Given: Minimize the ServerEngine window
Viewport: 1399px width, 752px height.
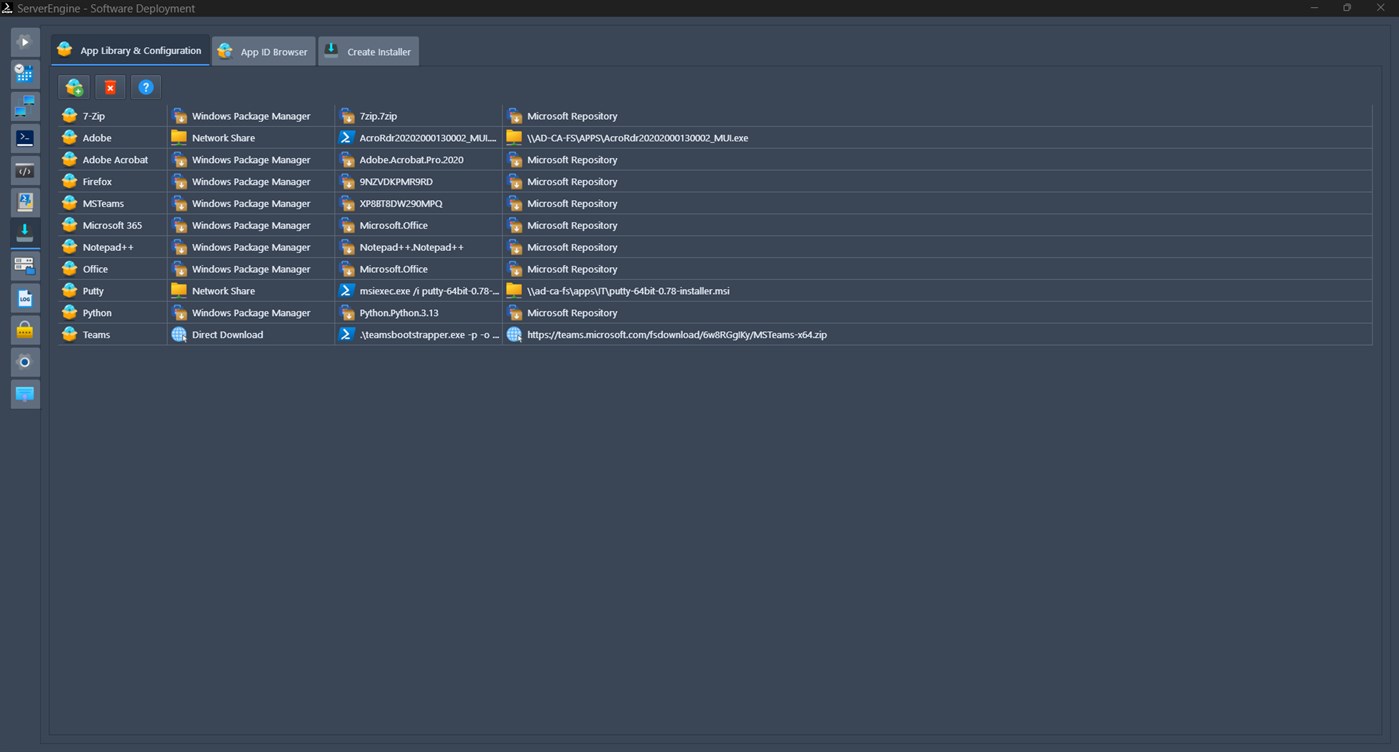Looking at the screenshot, I should 1313,8.
